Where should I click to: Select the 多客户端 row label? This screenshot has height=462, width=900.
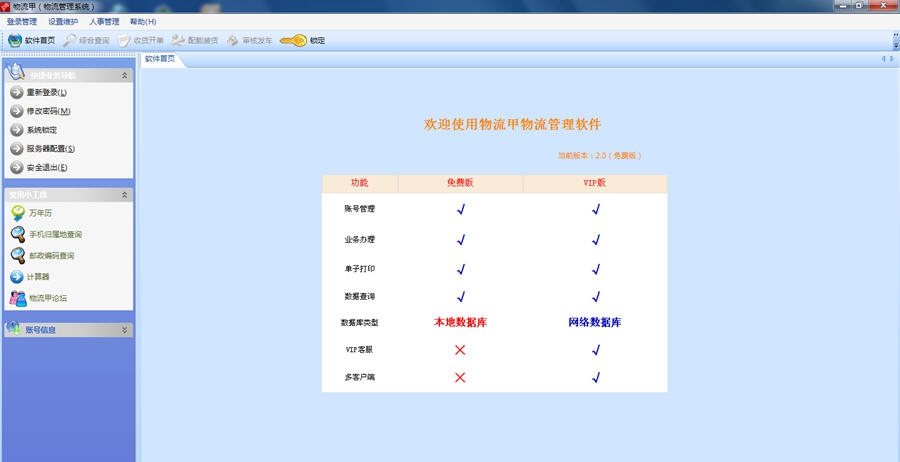[360, 377]
